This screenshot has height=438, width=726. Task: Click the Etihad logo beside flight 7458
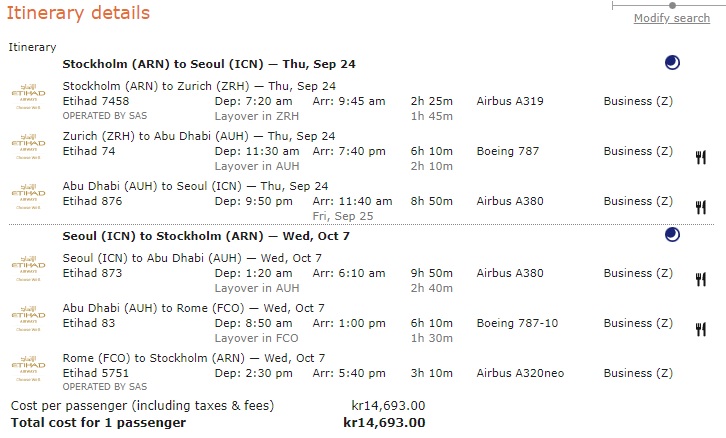[28, 96]
